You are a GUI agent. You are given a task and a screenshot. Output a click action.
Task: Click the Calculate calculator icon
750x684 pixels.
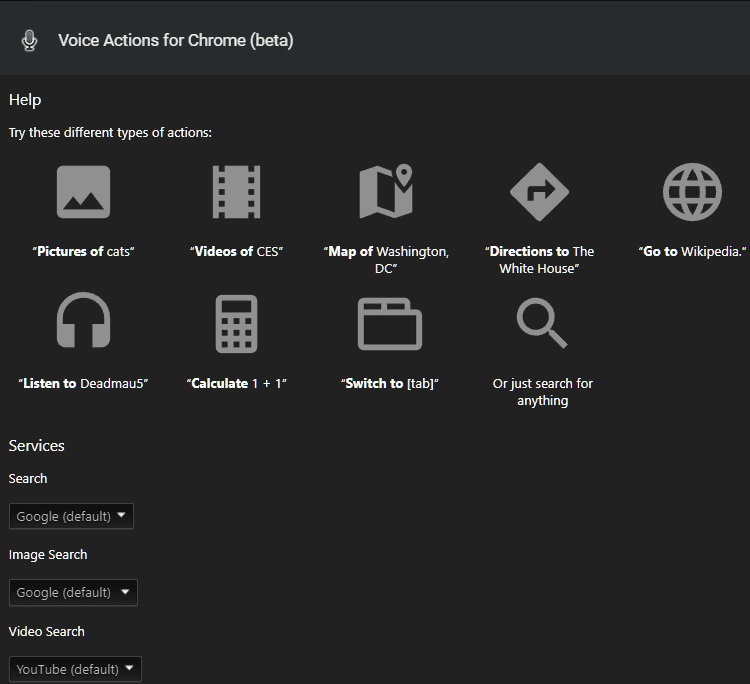point(236,324)
